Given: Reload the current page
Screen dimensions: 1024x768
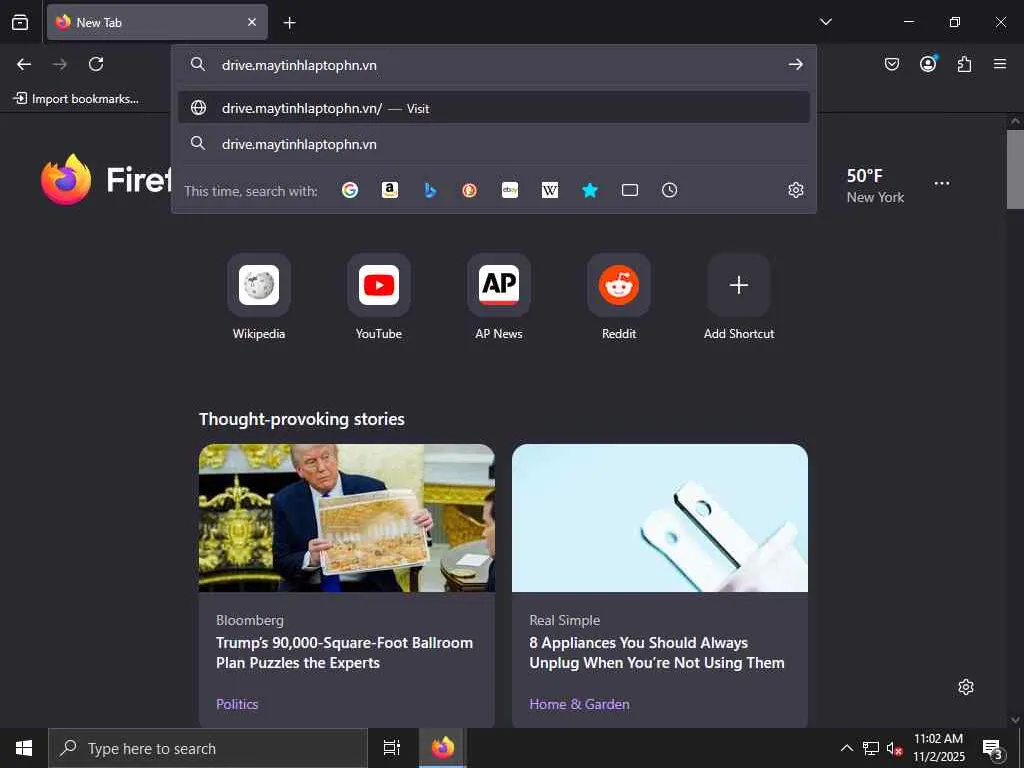Looking at the screenshot, I should click(x=96, y=64).
